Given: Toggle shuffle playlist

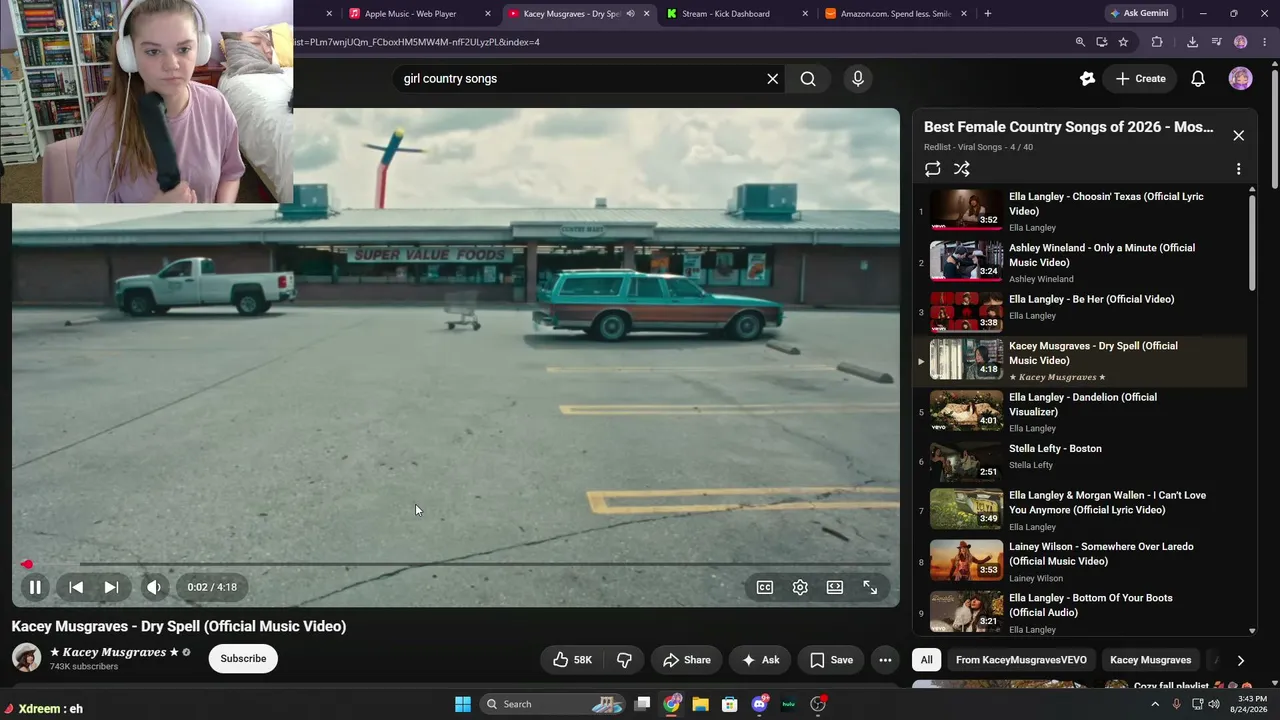Looking at the screenshot, I should [x=962, y=169].
